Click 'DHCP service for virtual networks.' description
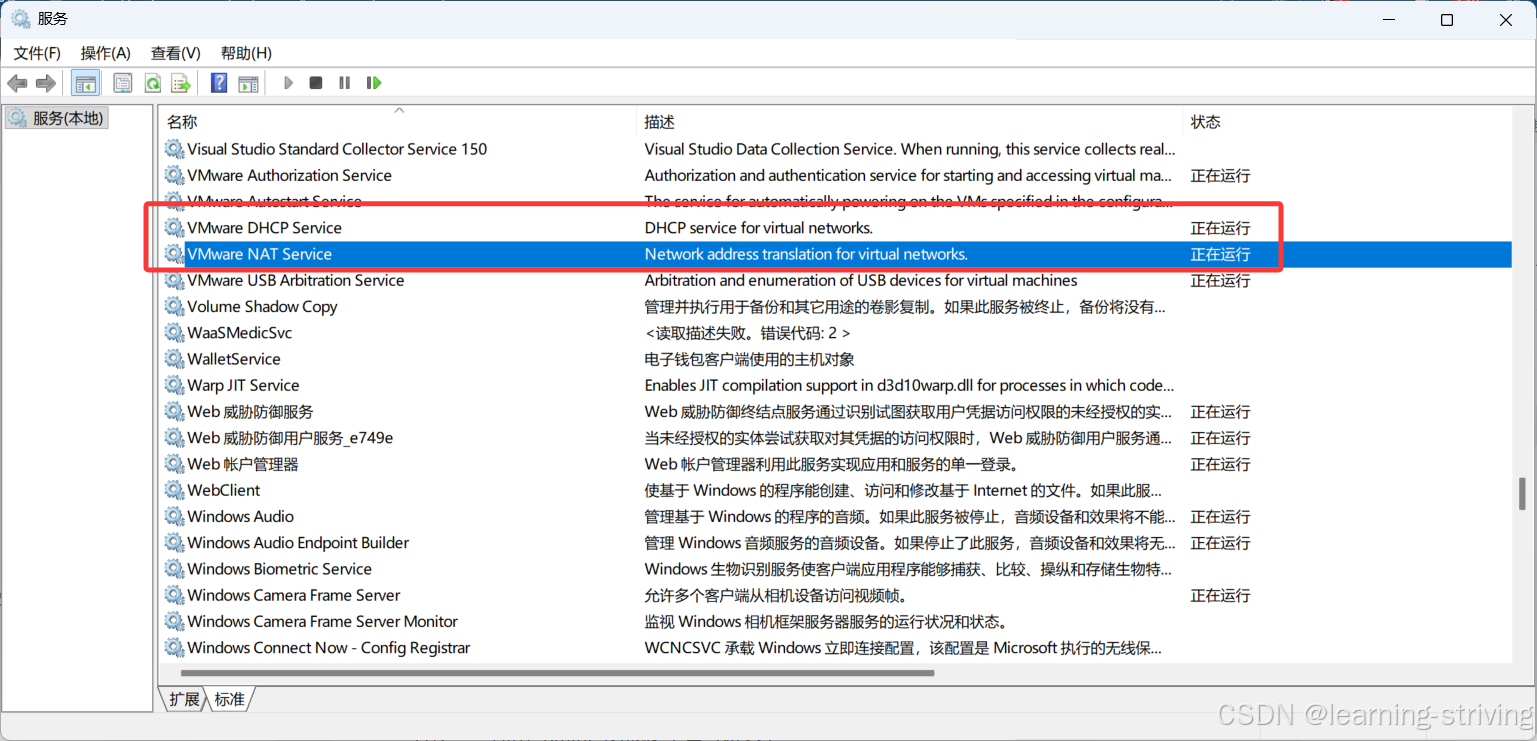Image resolution: width=1537 pixels, height=741 pixels. 759,228
